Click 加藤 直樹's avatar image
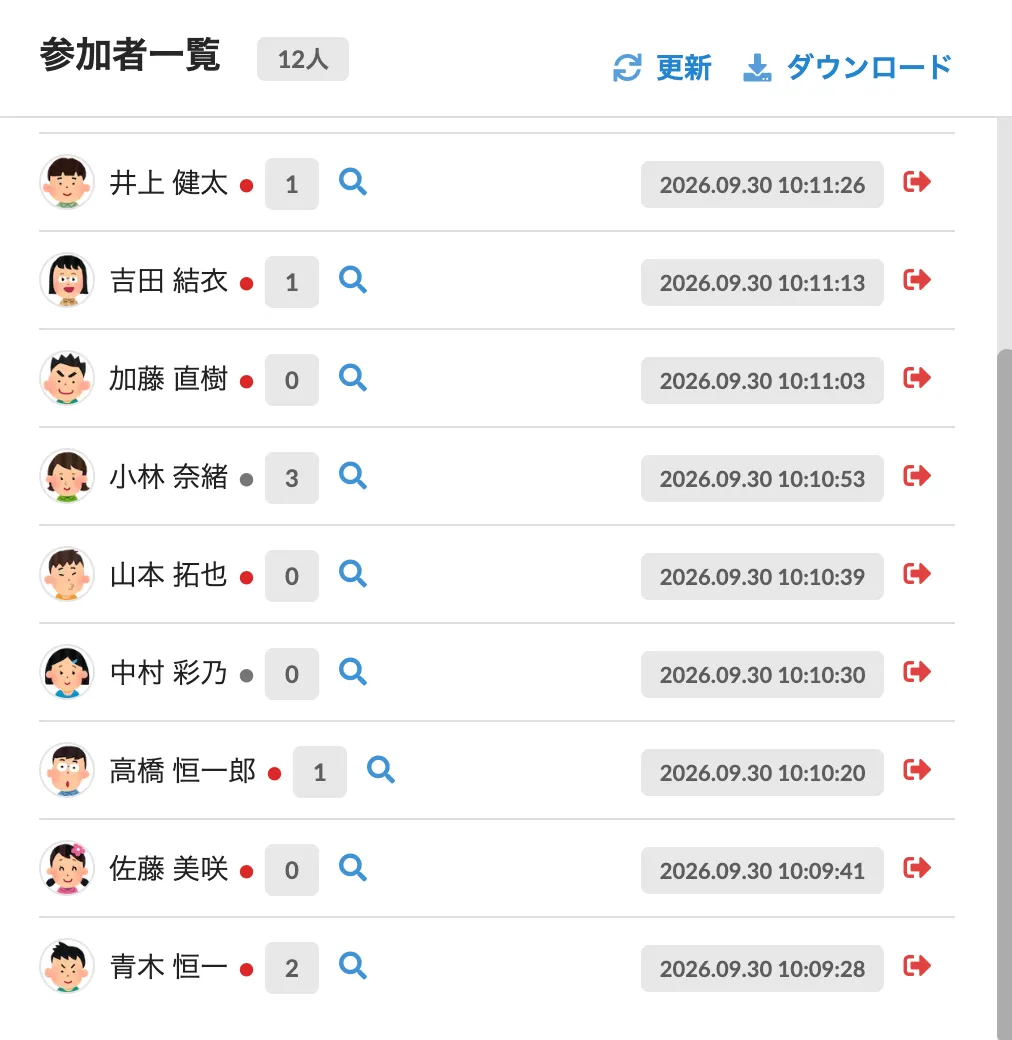 (66, 378)
